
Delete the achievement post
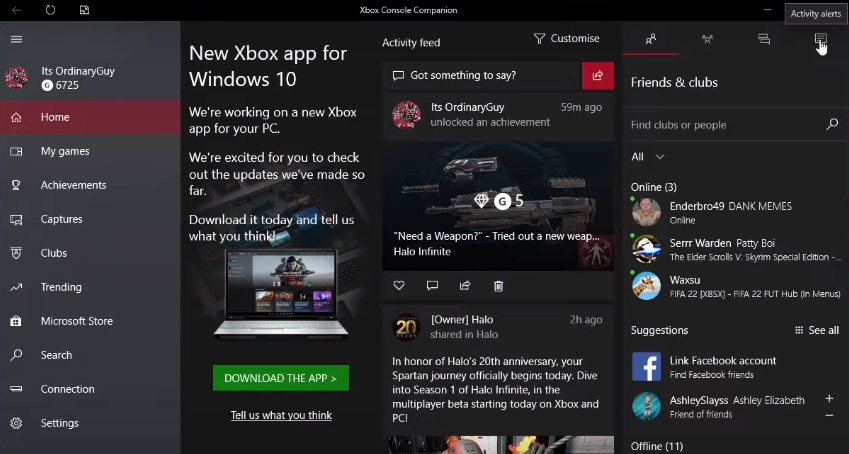coord(499,286)
